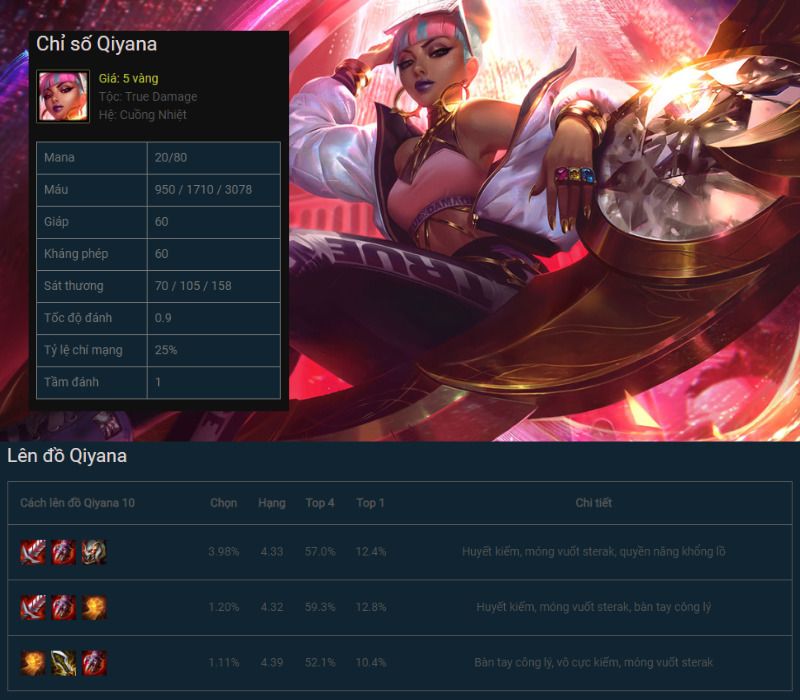The image size is (800, 700).
Task: Click Sterak's Gage icon in third build row
Action: coord(94,663)
